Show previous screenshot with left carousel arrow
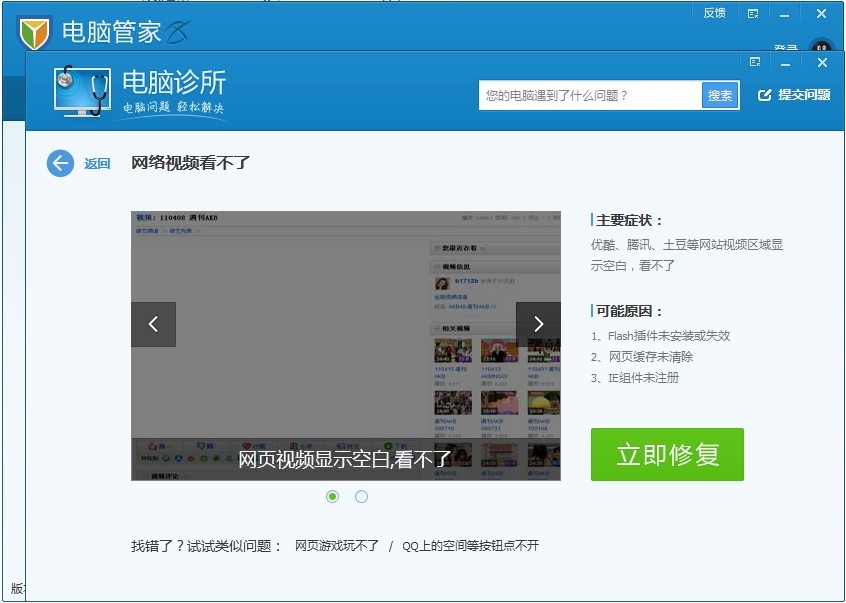Screen dimensions: 846x603 153,324
